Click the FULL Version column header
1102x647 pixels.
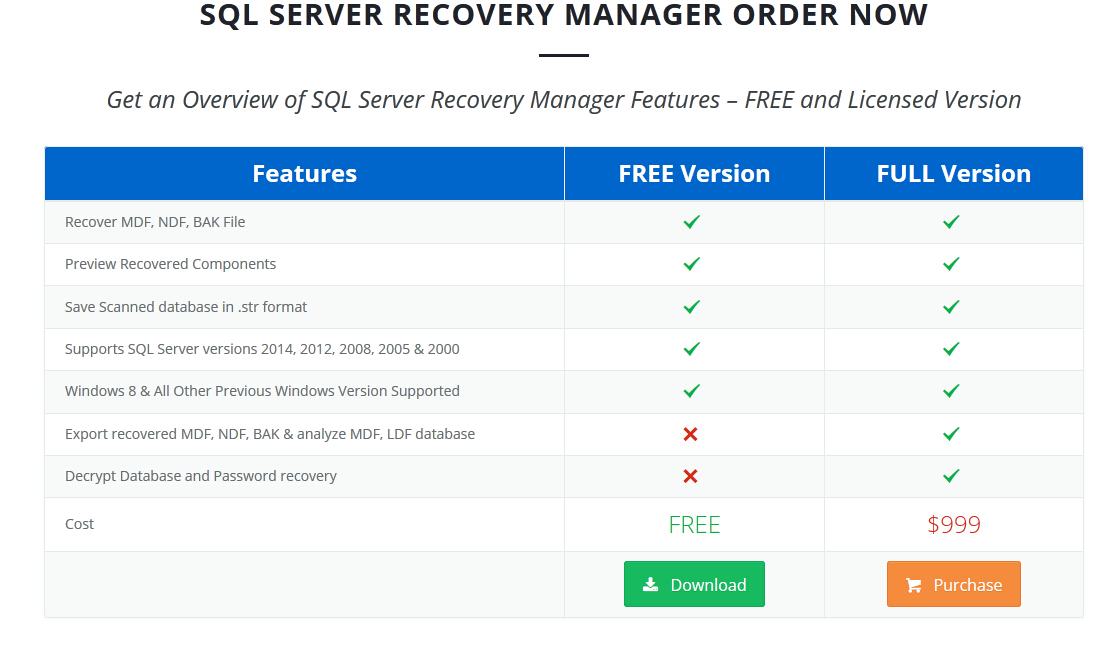(953, 174)
